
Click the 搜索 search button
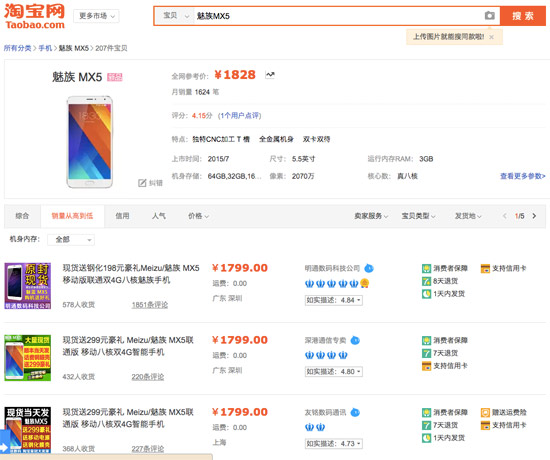pos(523,16)
